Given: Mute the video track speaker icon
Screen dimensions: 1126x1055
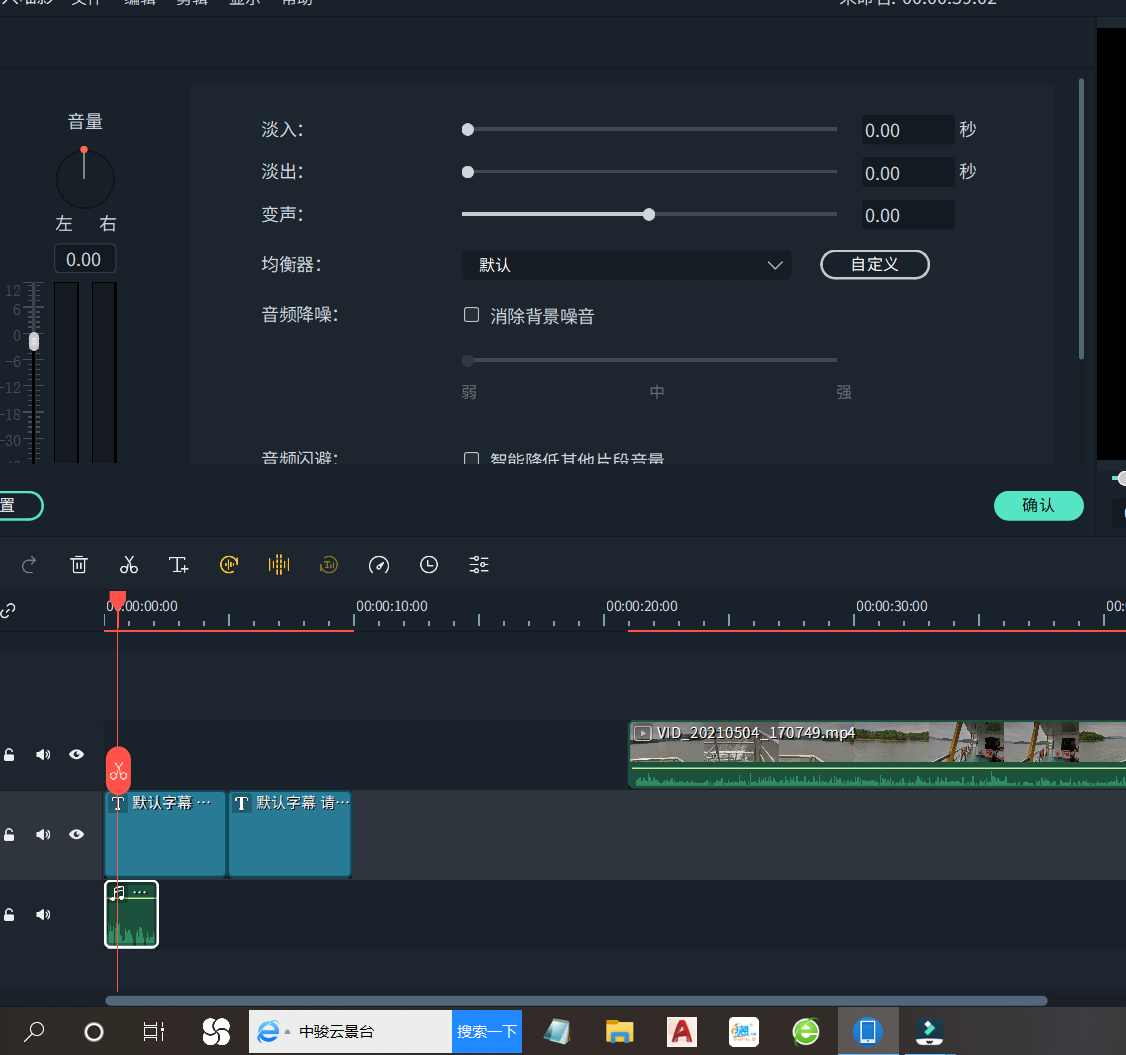Looking at the screenshot, I should [x=43, y=755].
